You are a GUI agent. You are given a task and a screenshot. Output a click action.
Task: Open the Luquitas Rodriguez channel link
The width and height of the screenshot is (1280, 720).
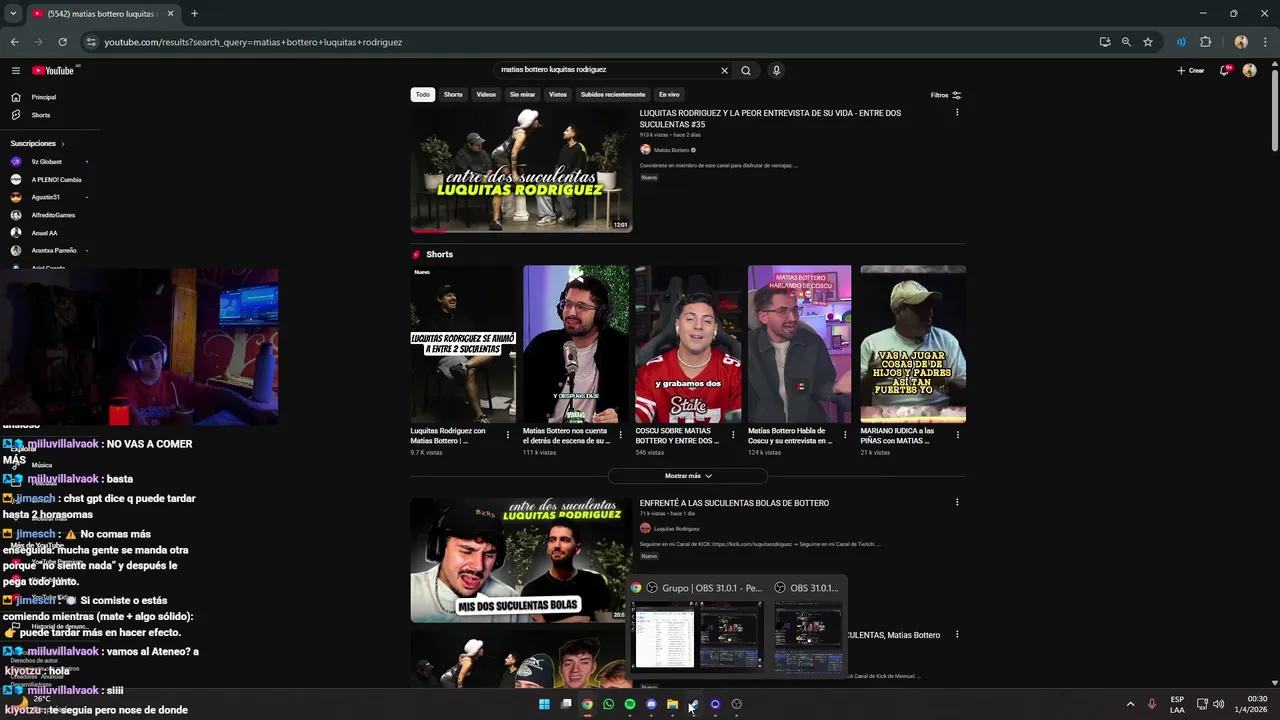(676, 528)
